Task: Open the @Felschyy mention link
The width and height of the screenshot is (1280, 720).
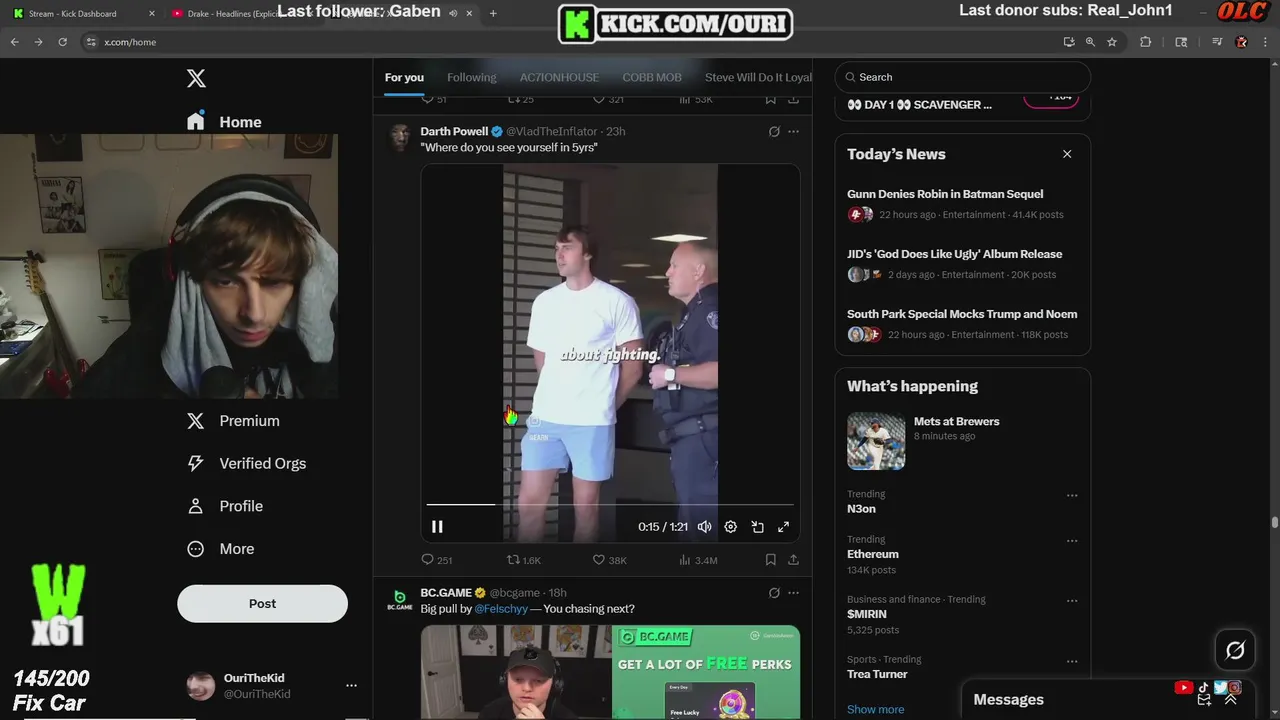Action: (501, 608)
